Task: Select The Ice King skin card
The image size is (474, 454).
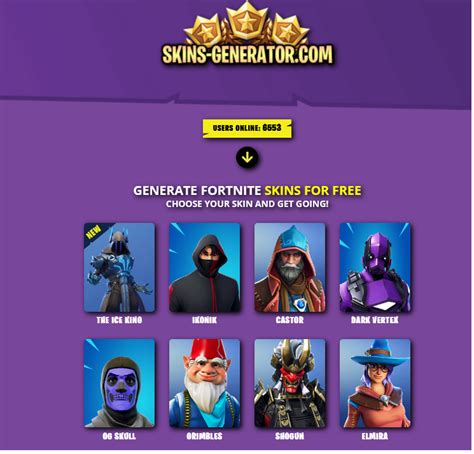Action: 119,267
